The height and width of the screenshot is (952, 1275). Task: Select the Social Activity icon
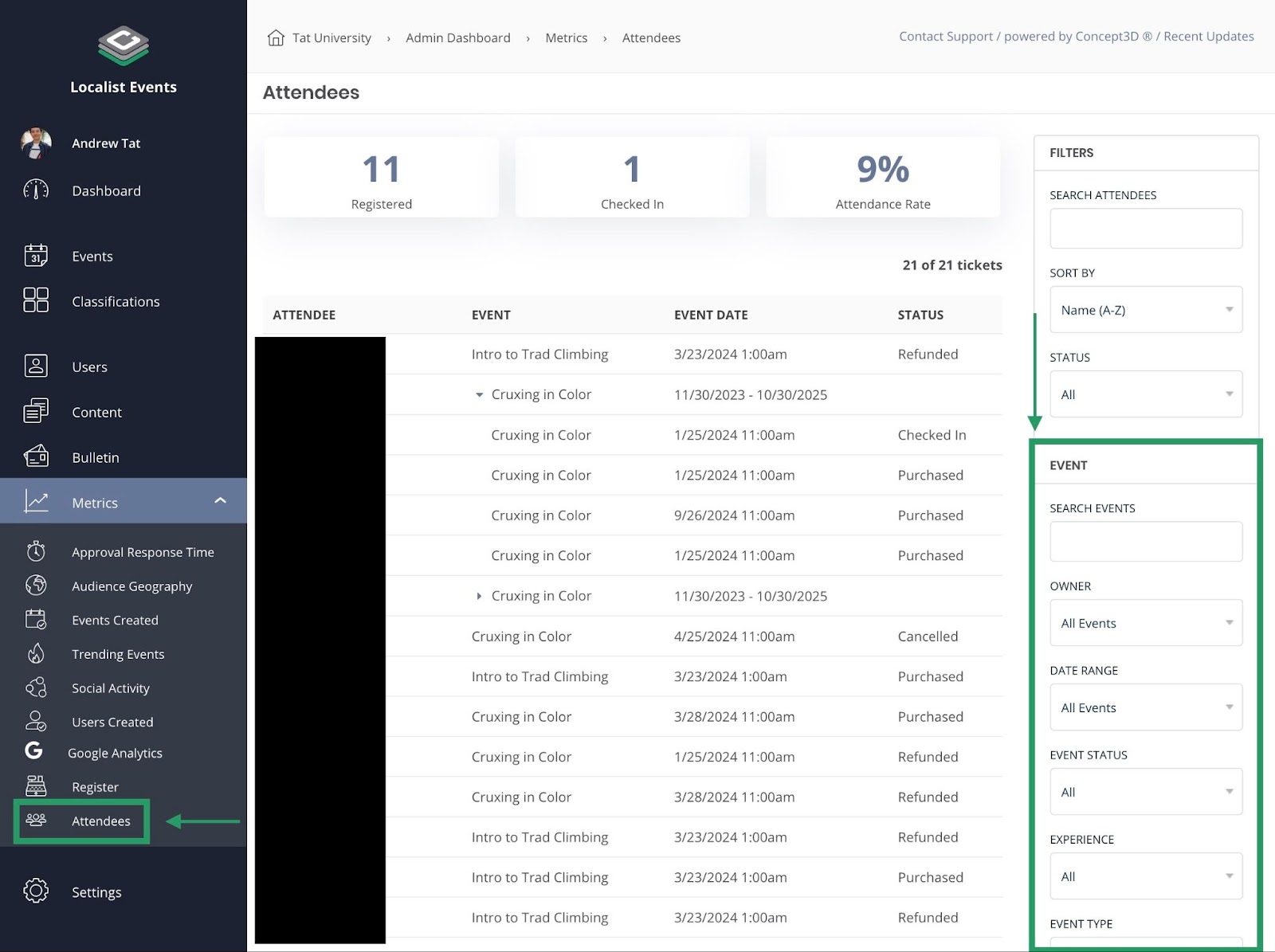(36, 688)
